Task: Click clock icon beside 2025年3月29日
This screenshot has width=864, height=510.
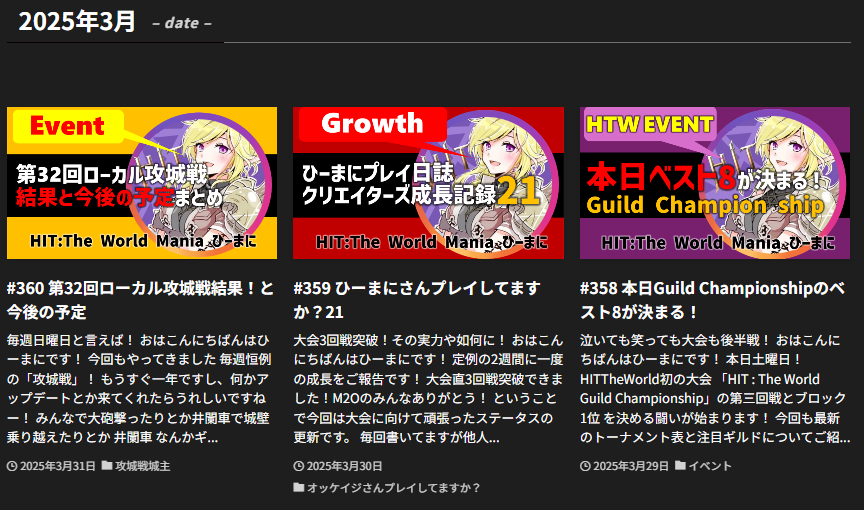Action: (x=585, y=466)
